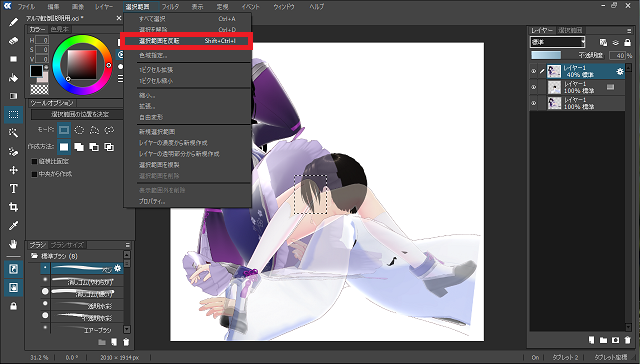Click the layer list scroll-up arrow
Image resolution: width=640 pixels, height=364 pixels.
629,67
